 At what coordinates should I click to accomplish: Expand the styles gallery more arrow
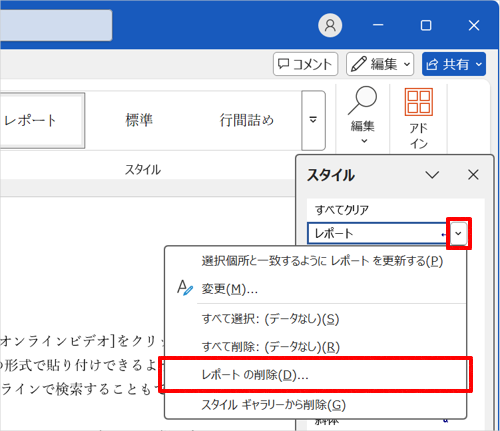313,120
